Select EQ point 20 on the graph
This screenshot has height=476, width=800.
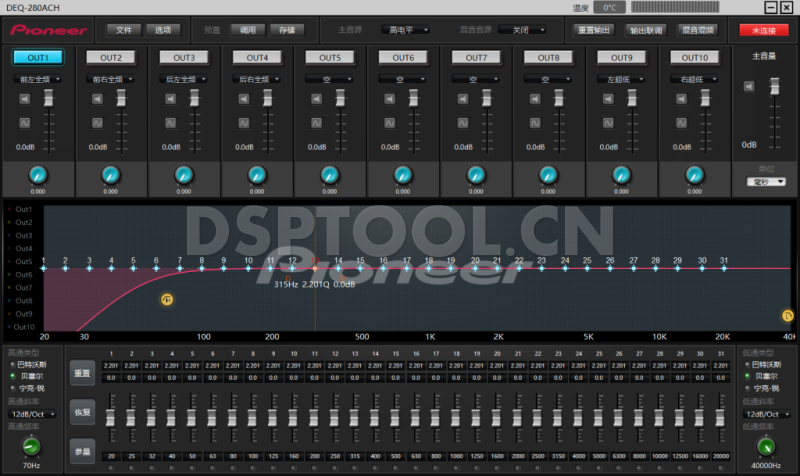point(475,268)
